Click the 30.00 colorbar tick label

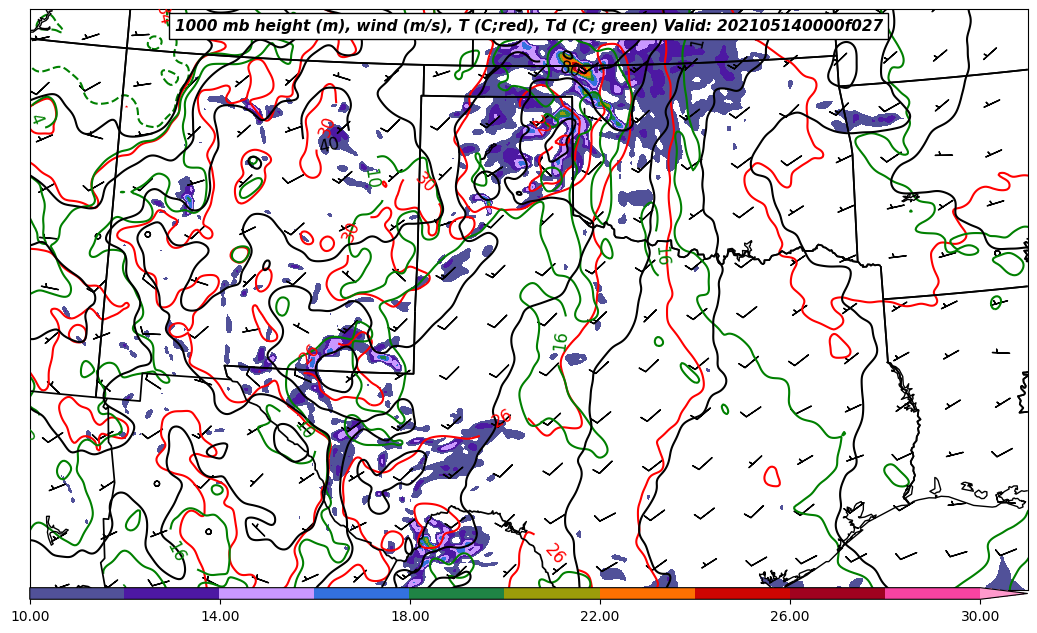click(980, 617)
